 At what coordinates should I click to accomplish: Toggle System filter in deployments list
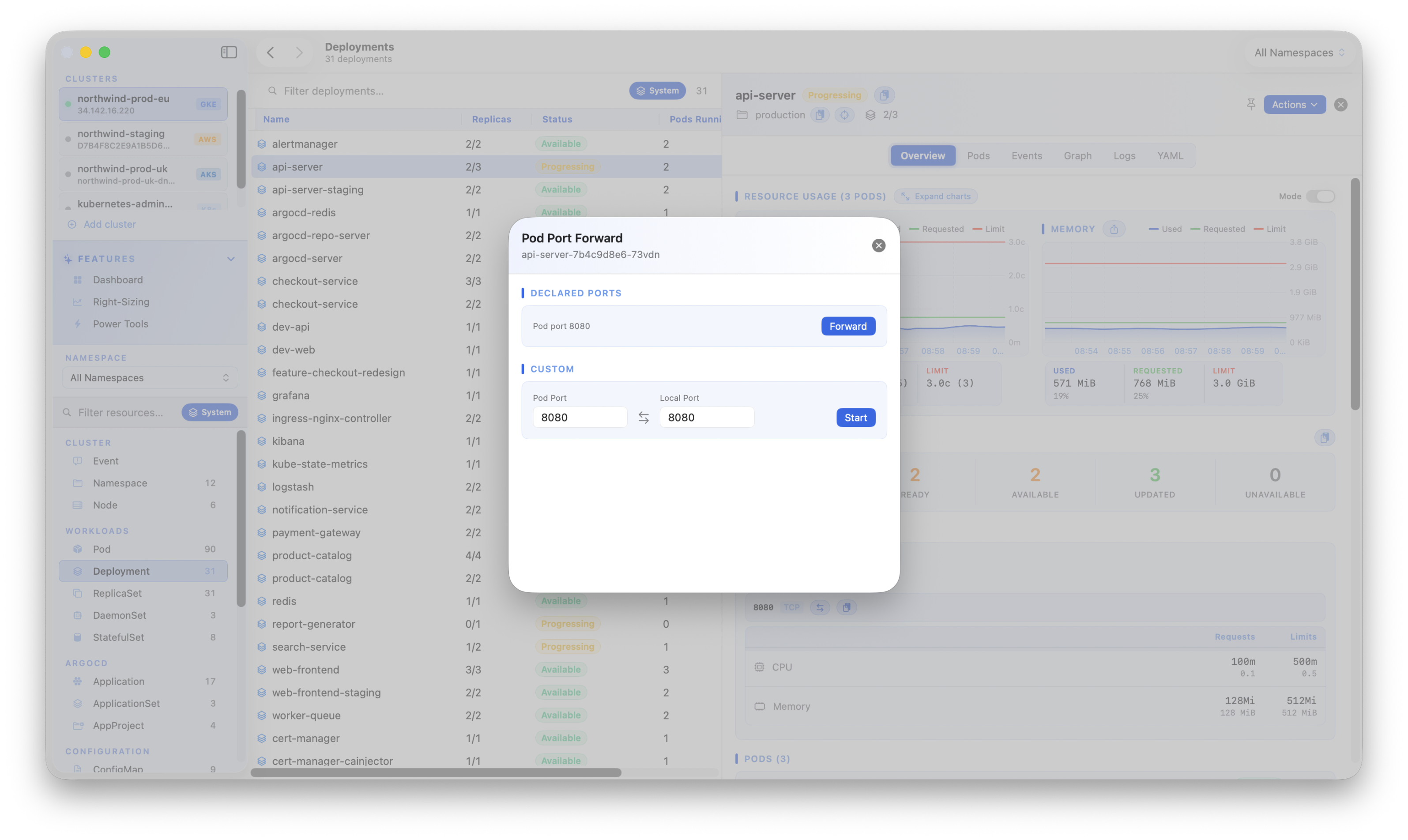tap(657, 90)
